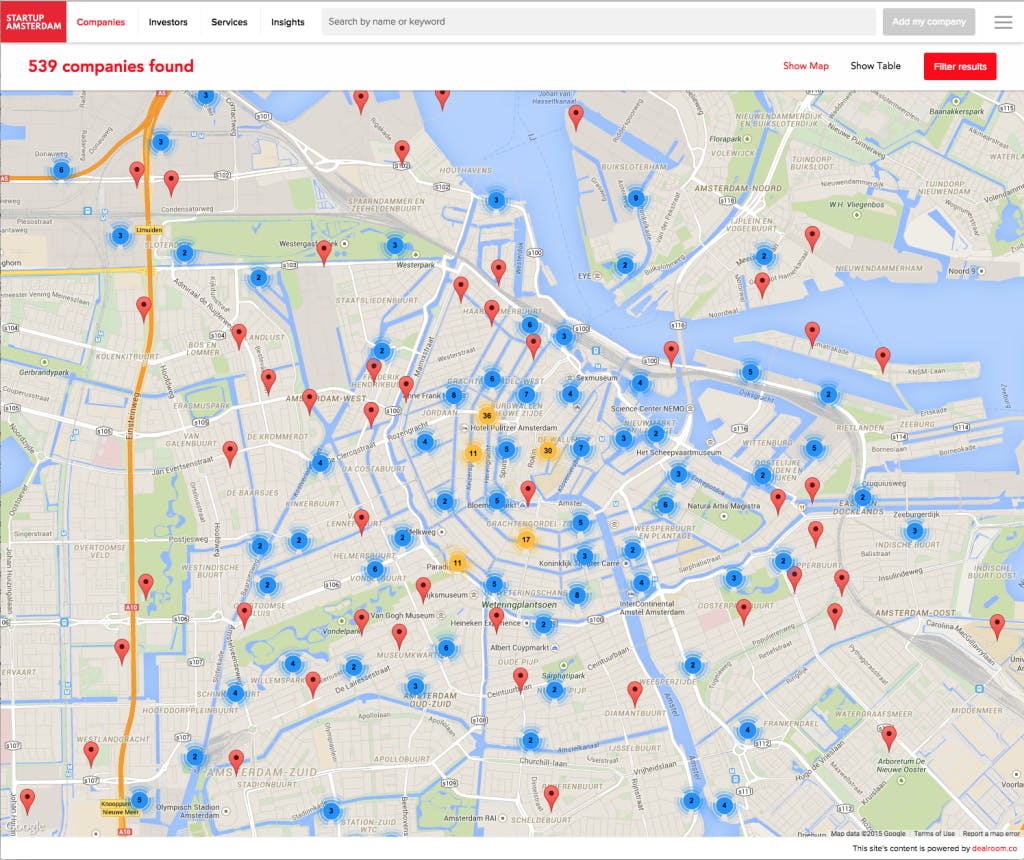This screenshot has width=1024, height=860.
Task: Select the yellow cluster marked 30 in De Wallen
Action: pyautogui.click(x=547, y=451)
